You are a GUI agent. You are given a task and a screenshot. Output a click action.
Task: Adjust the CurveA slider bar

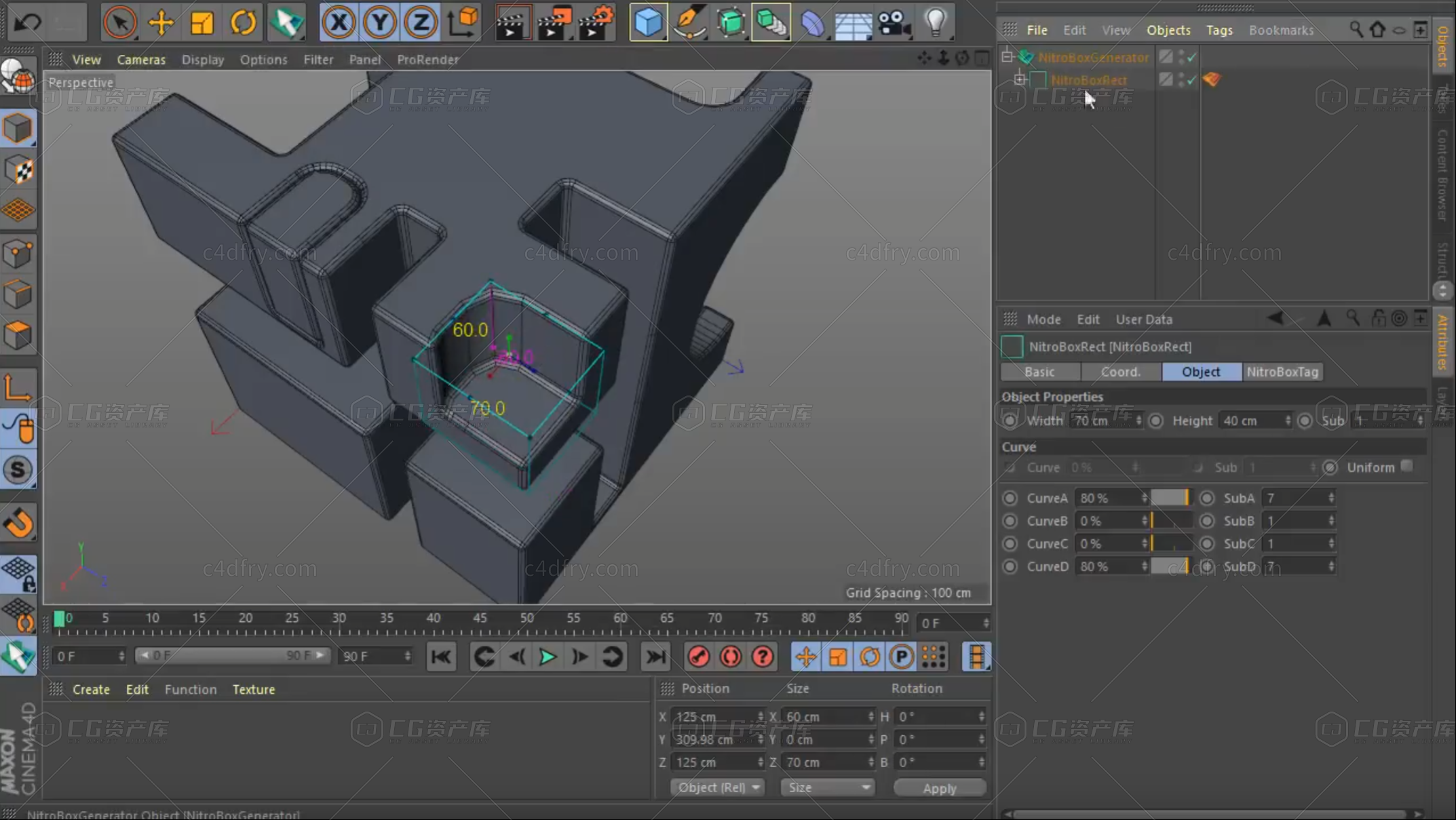pos(1170,498)
